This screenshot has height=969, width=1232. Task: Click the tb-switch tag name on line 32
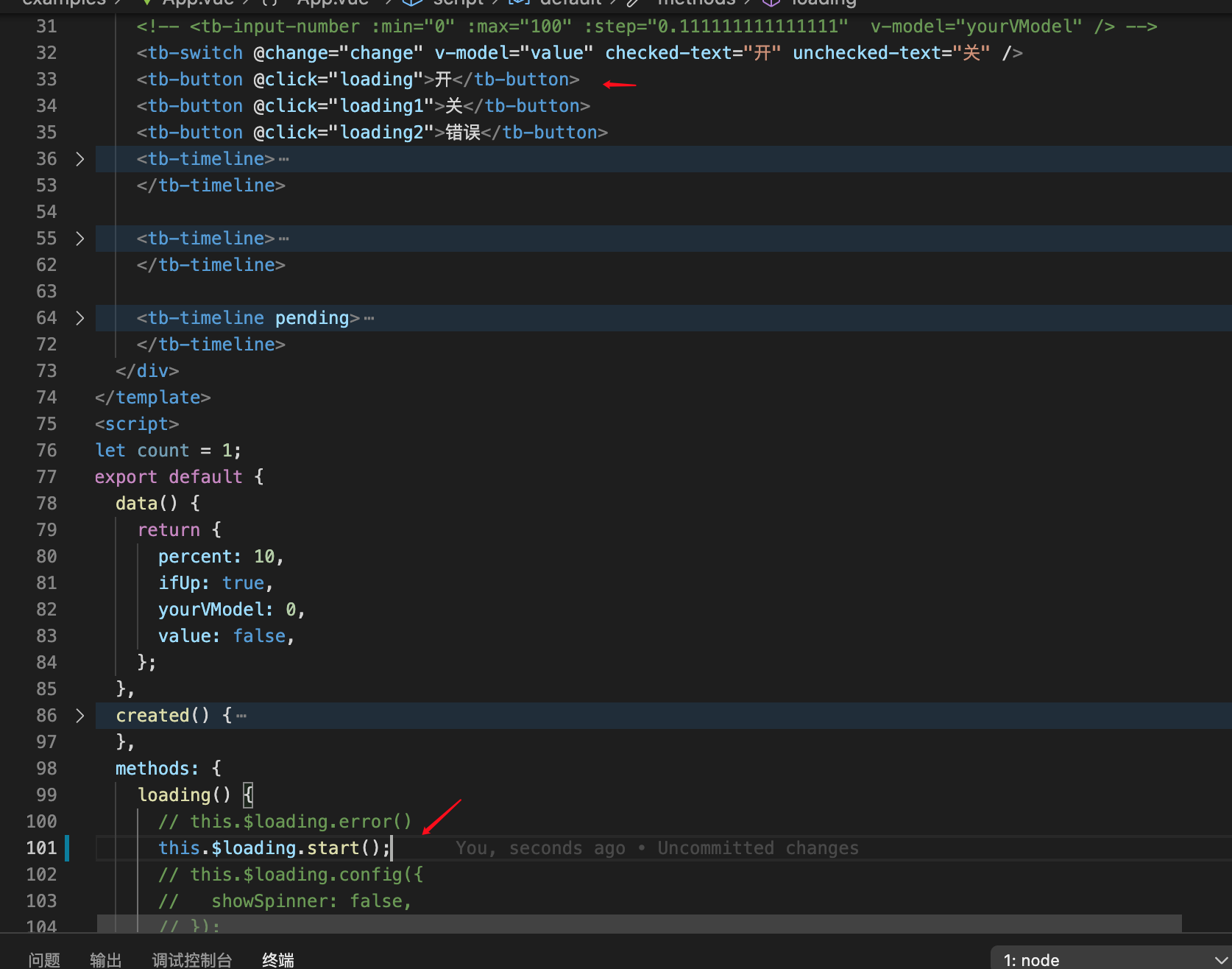click(195, 53)
